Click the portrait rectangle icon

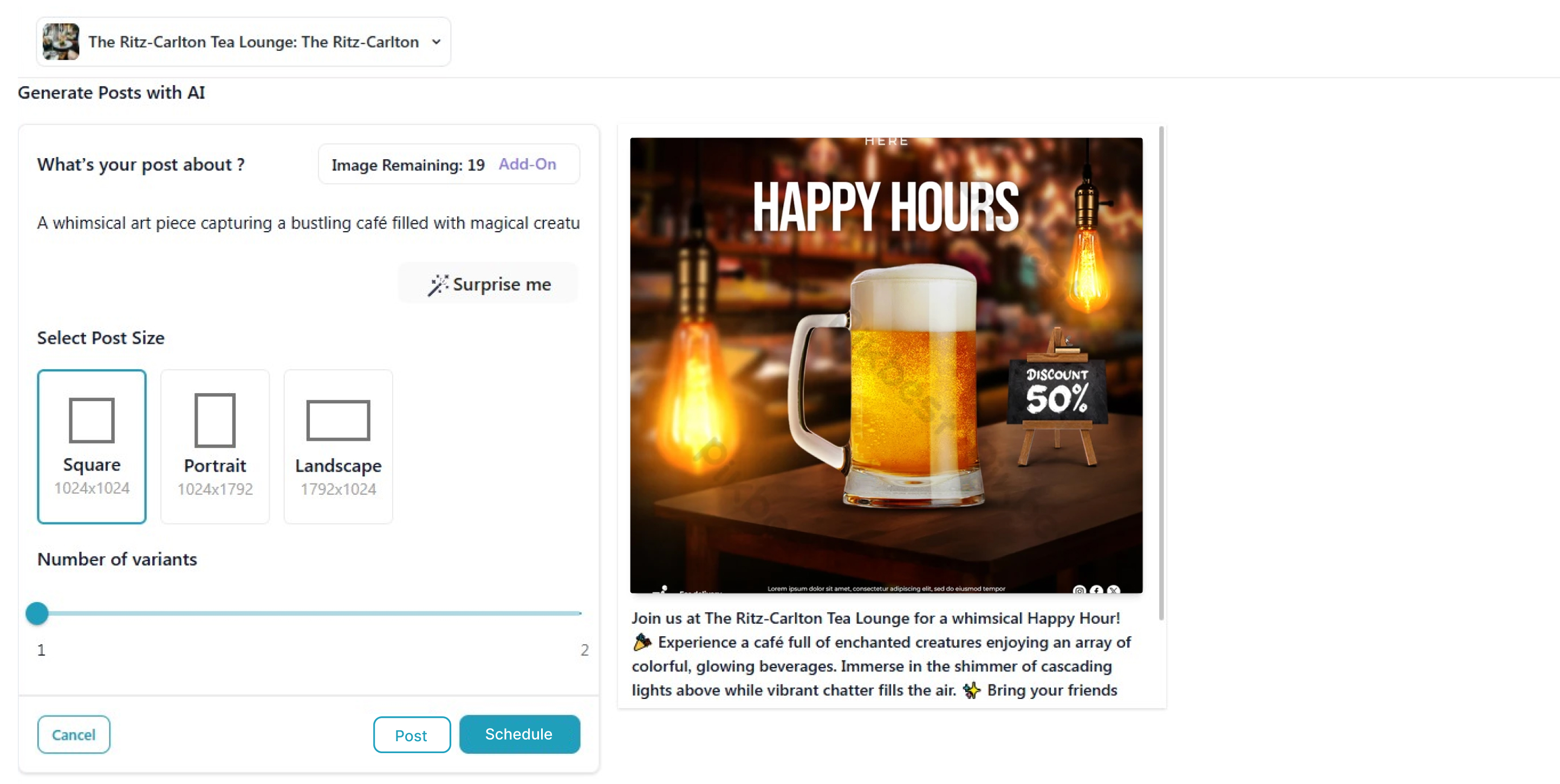coord(215,420)
